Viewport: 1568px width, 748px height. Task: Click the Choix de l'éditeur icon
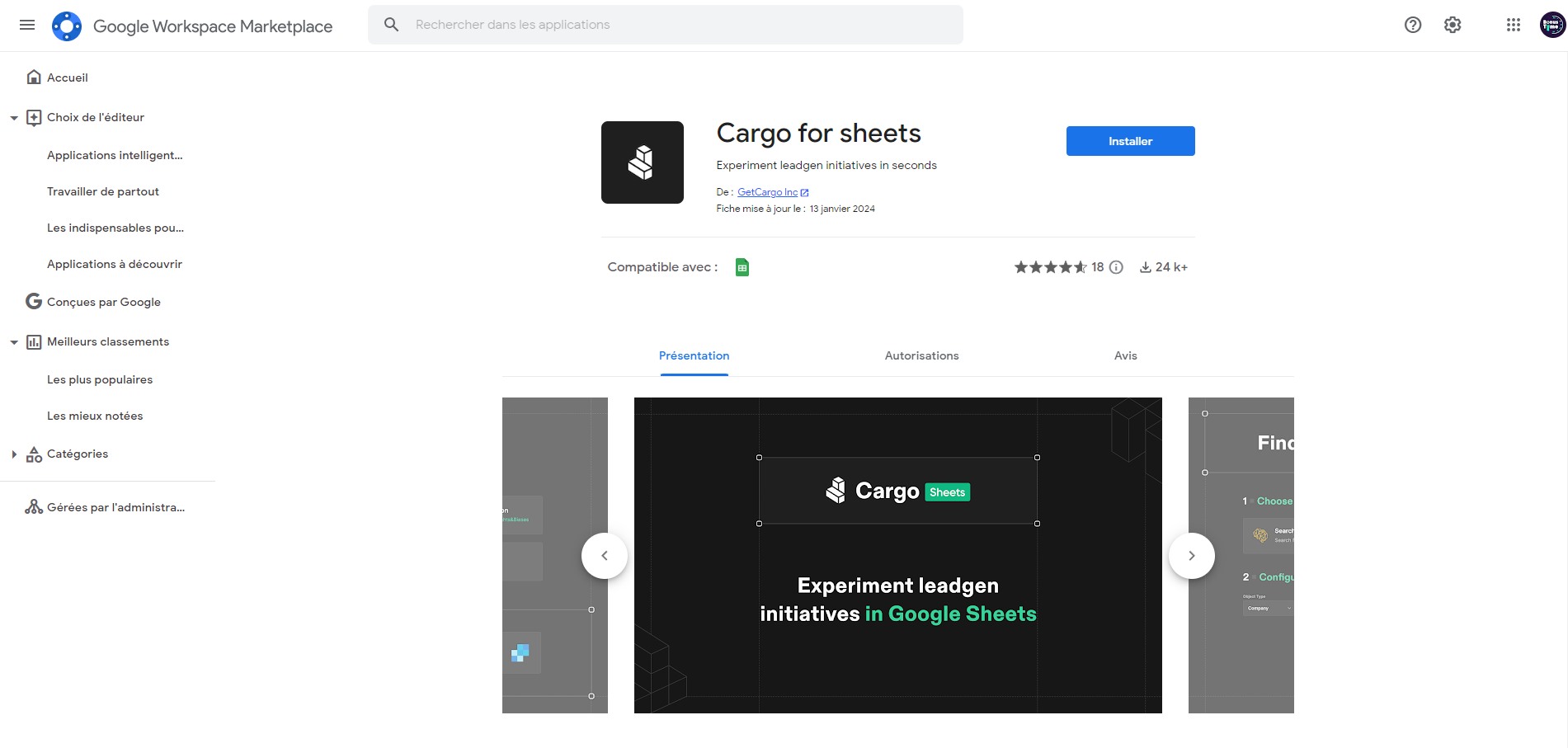[x=34, y=117]
